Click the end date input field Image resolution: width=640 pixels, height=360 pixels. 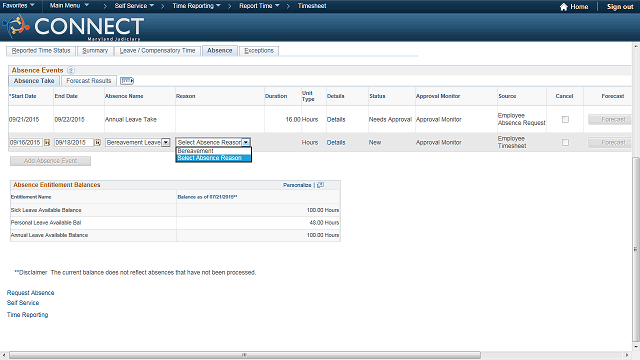coord(74,142)
